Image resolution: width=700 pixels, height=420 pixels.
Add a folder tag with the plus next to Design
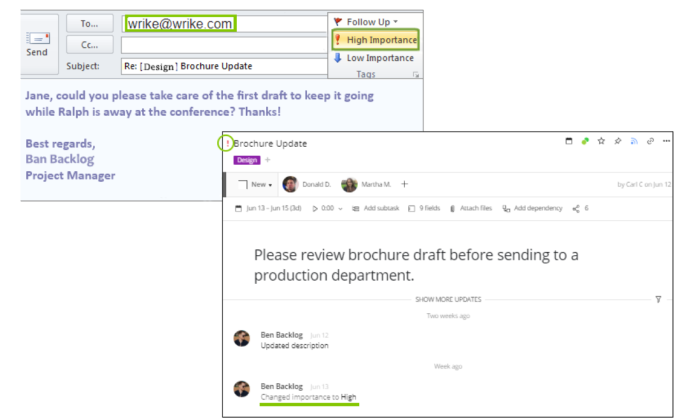[x=268, y=160]
